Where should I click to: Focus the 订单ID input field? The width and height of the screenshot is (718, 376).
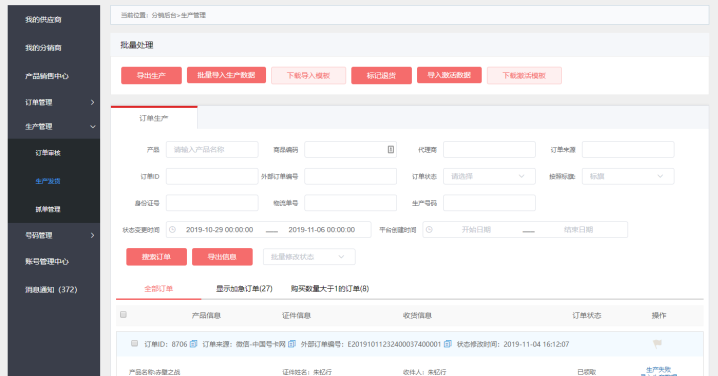point(212,176)
